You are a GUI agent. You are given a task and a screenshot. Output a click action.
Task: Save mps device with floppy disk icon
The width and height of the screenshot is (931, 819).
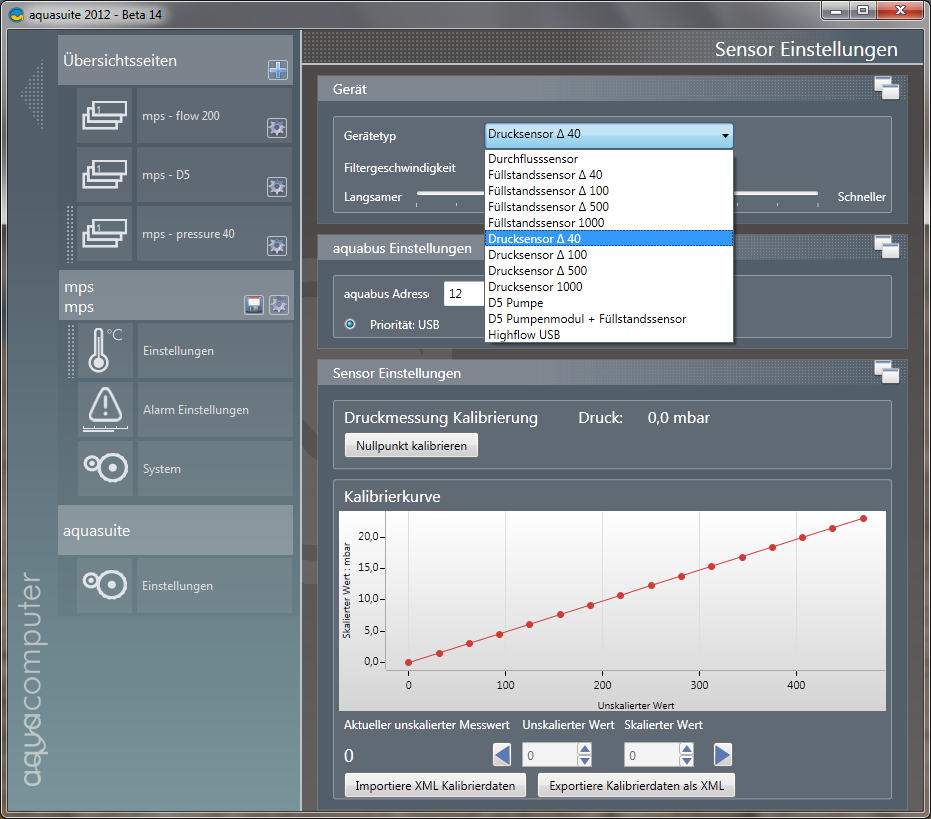pos(254,305)
